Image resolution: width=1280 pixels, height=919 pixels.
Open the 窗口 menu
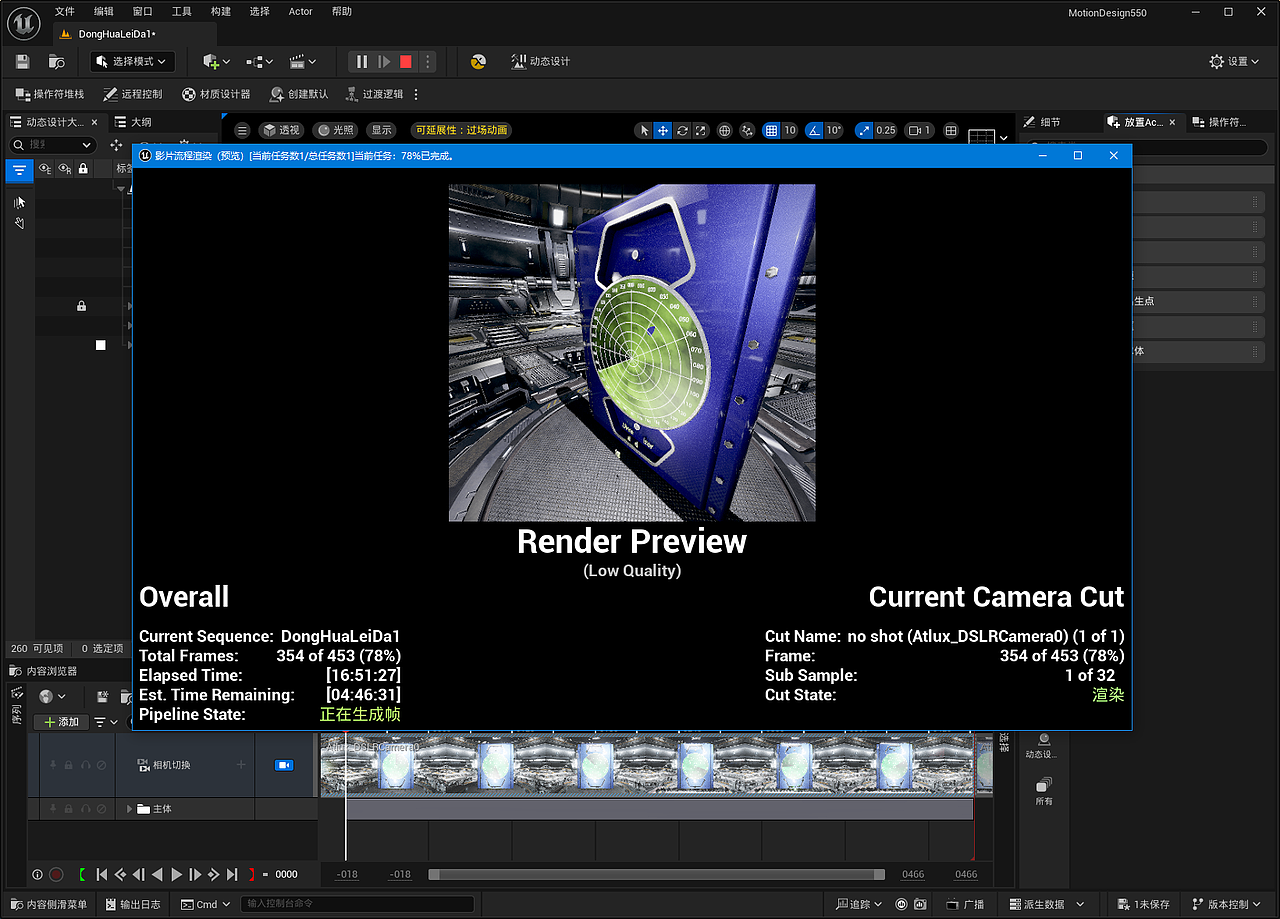140,11
